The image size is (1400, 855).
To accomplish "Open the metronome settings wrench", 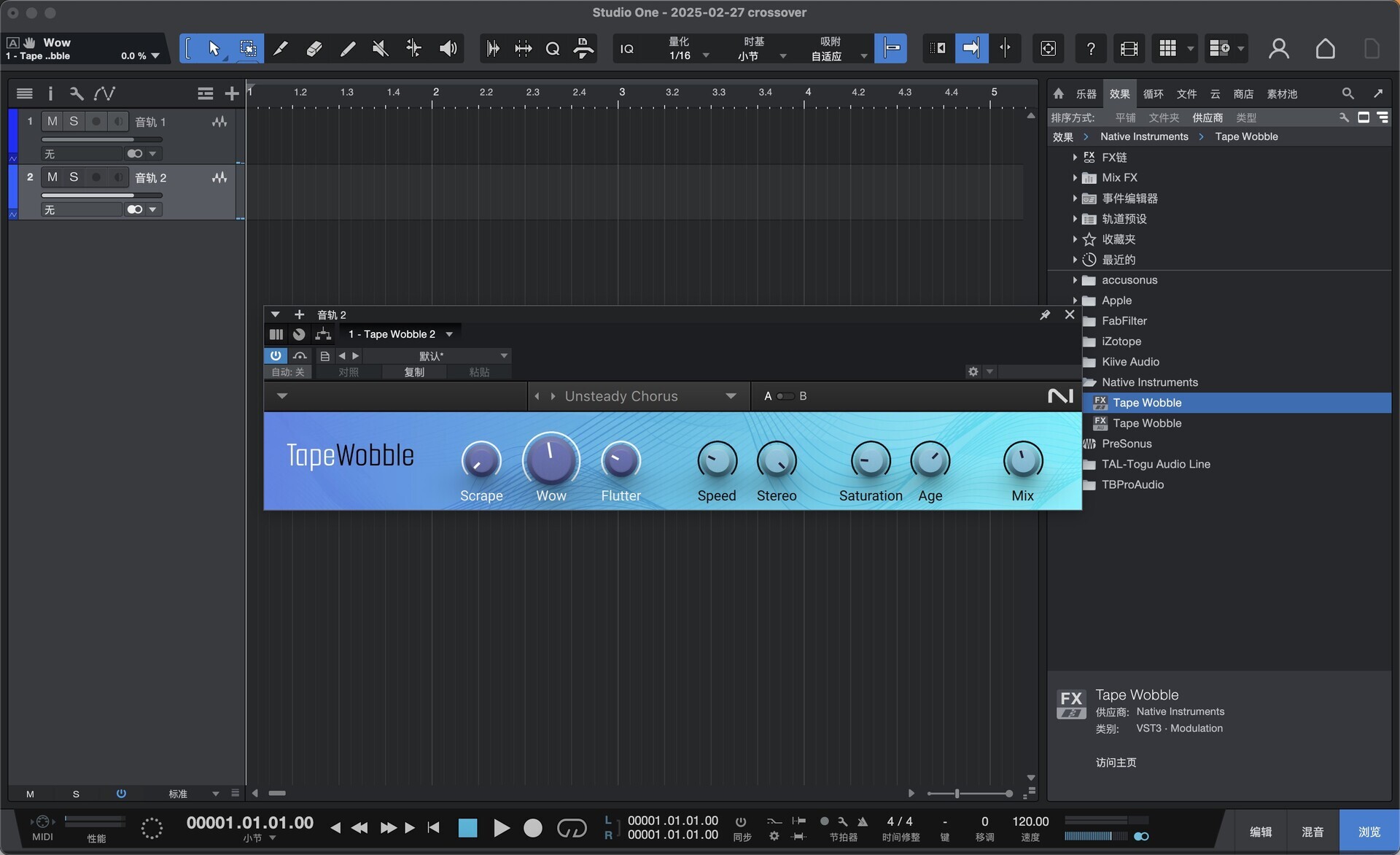I will (x=843, y=821).
